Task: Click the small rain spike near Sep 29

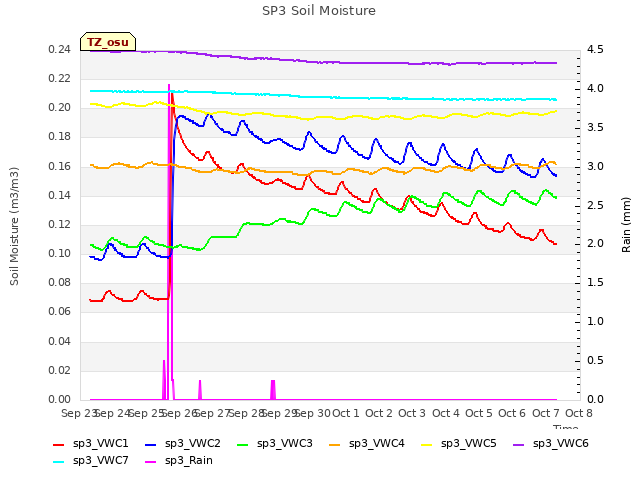Action: pyautogui.click(x=273, y=389)
